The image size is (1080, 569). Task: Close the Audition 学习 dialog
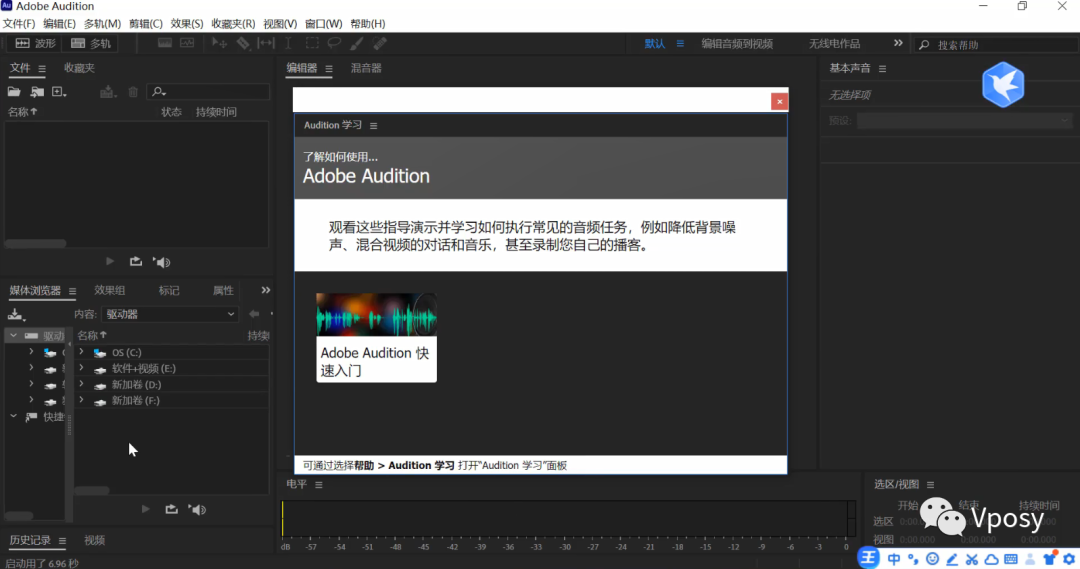point(779,101)
